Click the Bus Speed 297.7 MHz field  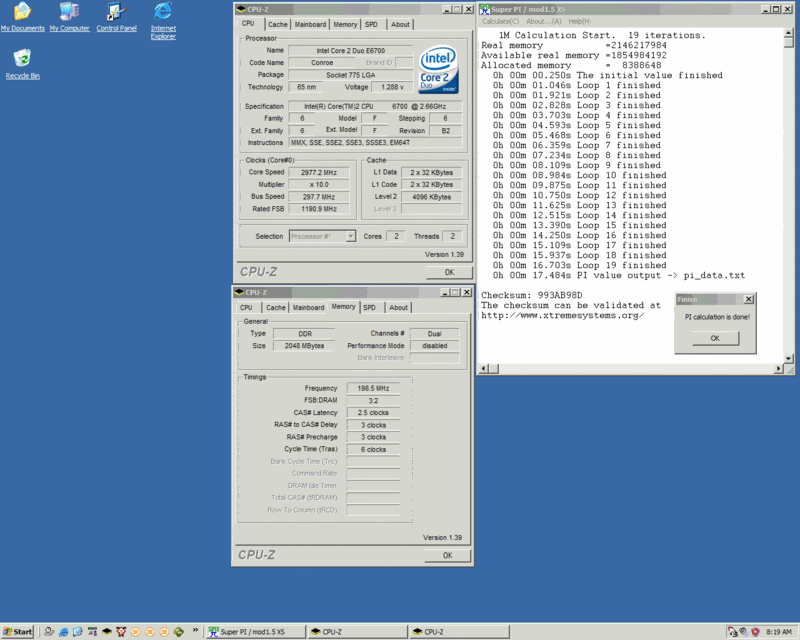pyautogui.click(x=319, y=196)
